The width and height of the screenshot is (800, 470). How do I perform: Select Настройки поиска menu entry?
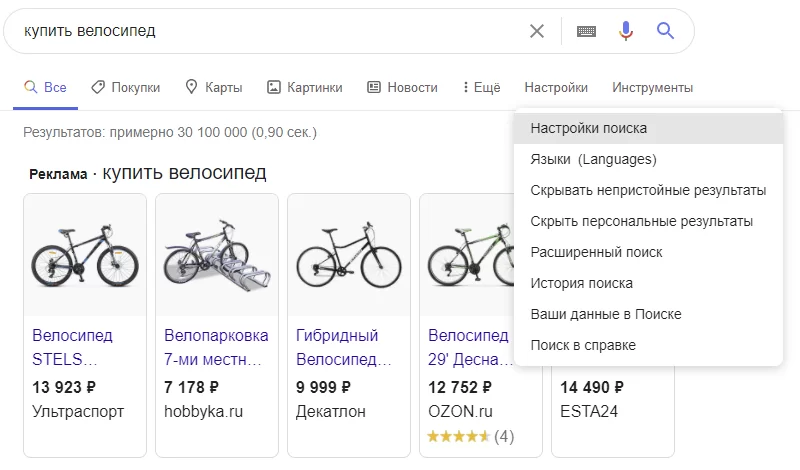click(x=588, y=128)
